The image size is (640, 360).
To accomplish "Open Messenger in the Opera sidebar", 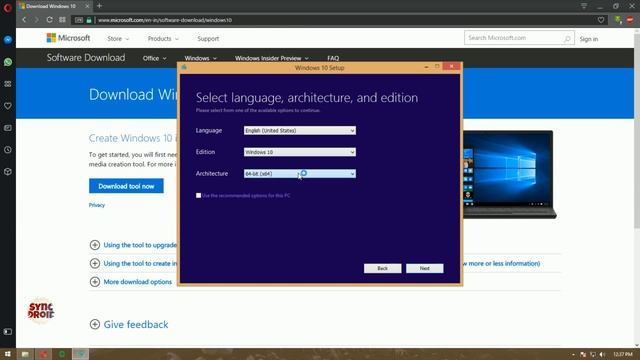I will (8, 40).
